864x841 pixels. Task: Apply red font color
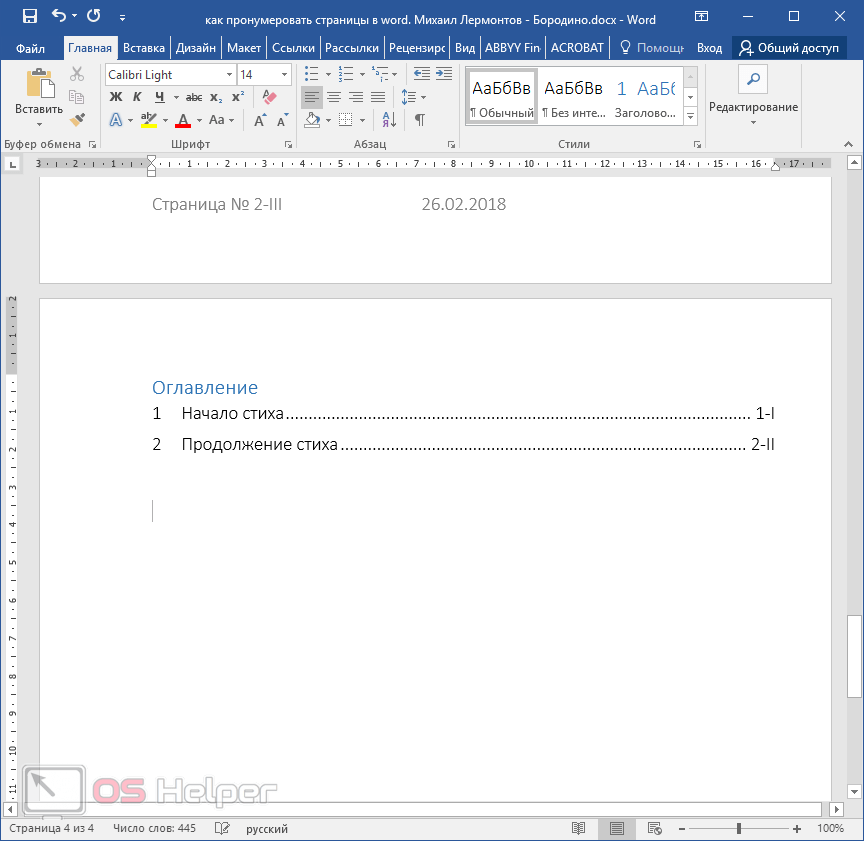click(183, 120)
